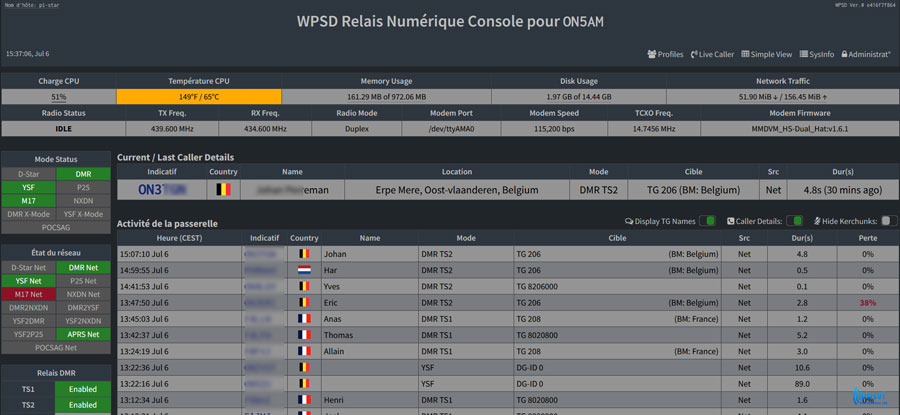Click the network traffic value cell
Image resolution: width=900 pixels, height=415 pixels.
783,96
